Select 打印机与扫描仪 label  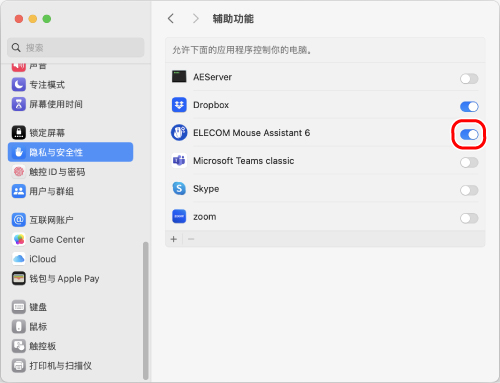click(60, 366)
